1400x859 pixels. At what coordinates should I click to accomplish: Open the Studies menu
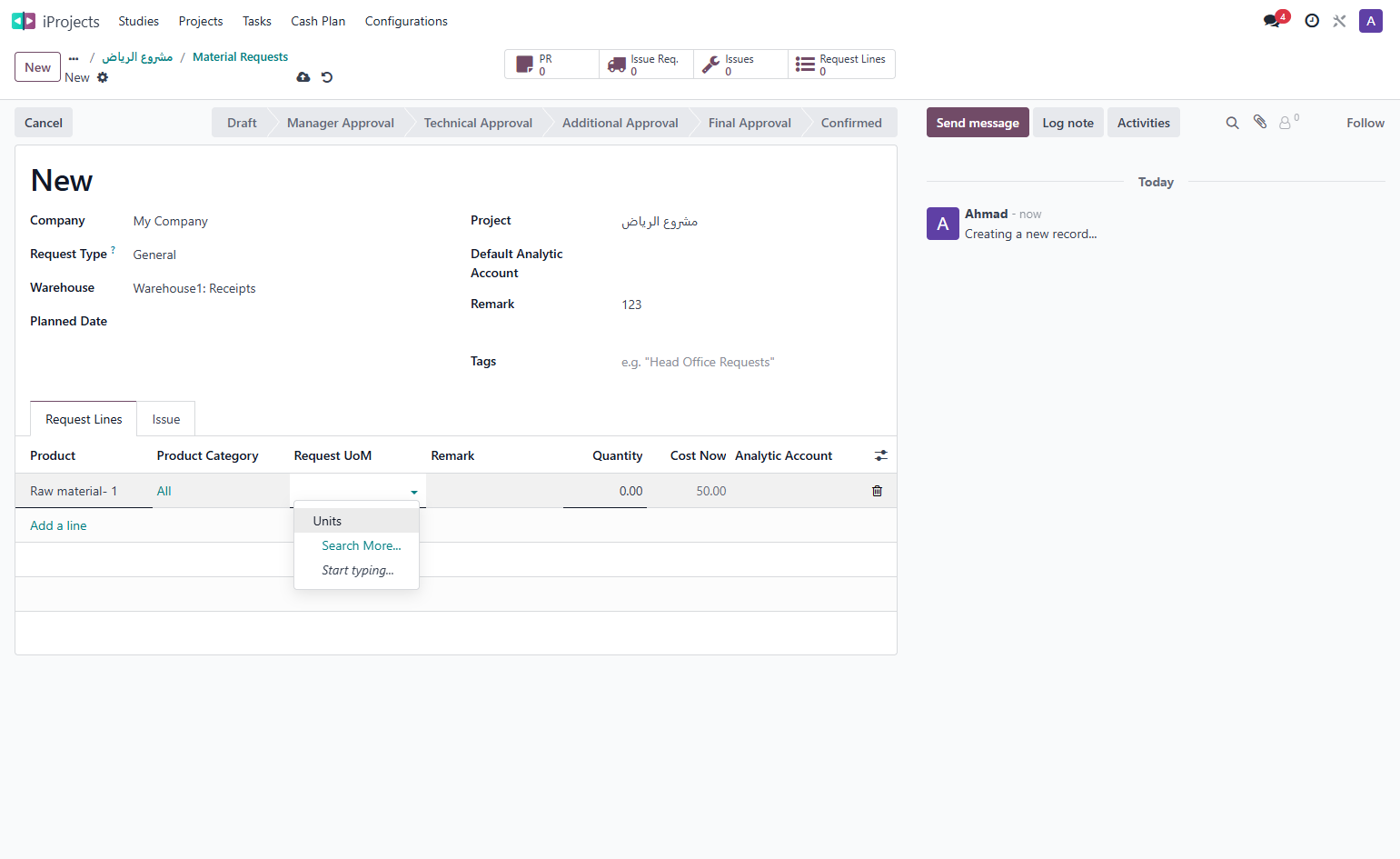tap(138, 21)
